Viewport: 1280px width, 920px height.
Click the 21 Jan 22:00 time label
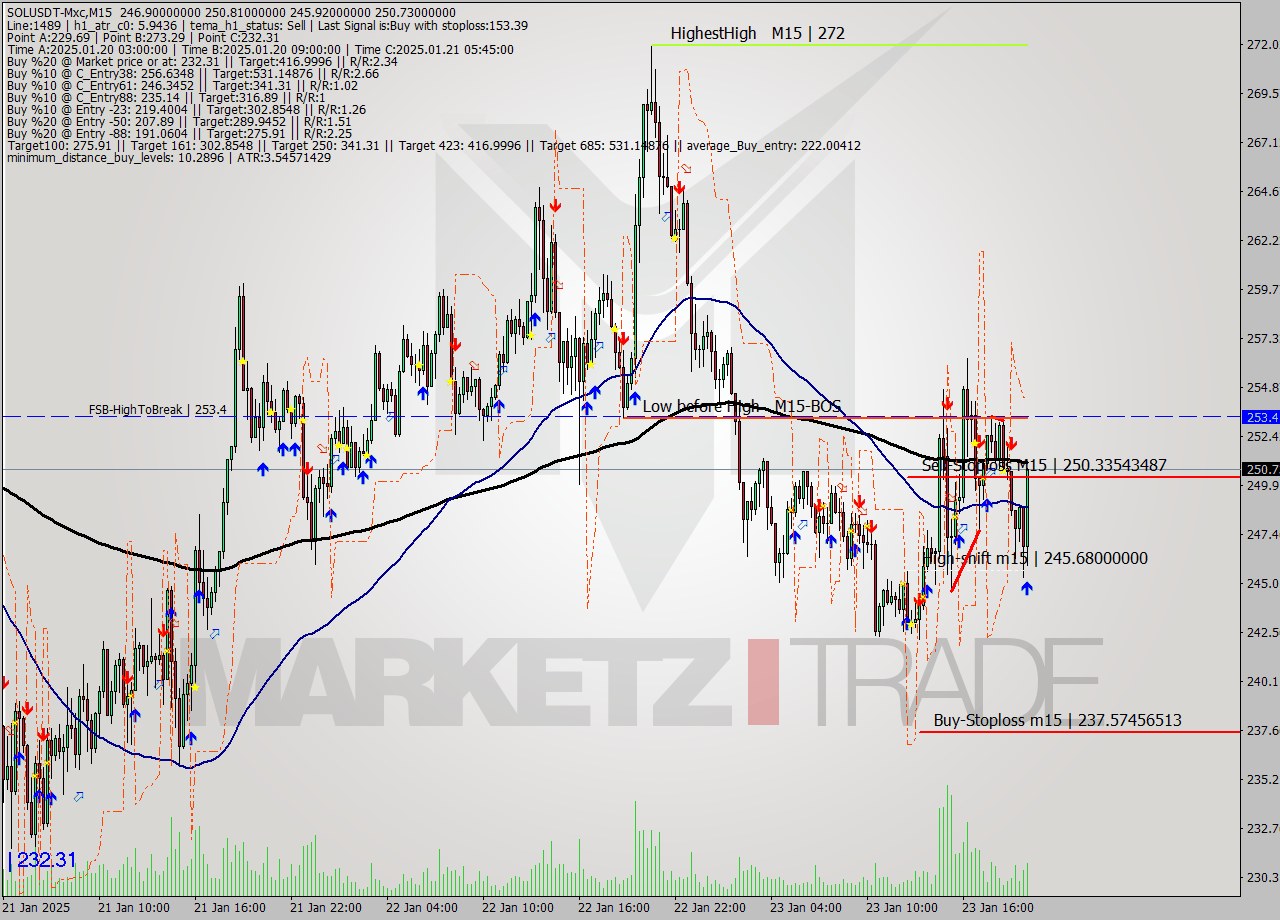point(326,907)
